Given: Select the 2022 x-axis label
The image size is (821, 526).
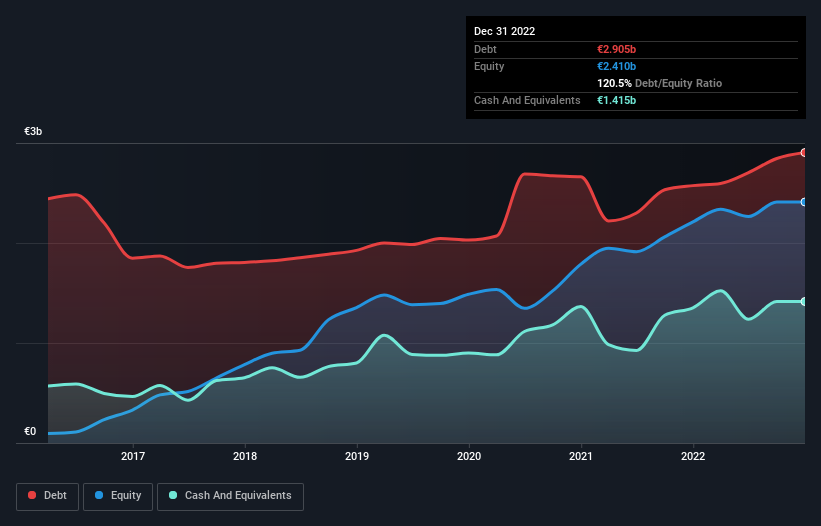Looking at the screenshot, I should [693, 456].
